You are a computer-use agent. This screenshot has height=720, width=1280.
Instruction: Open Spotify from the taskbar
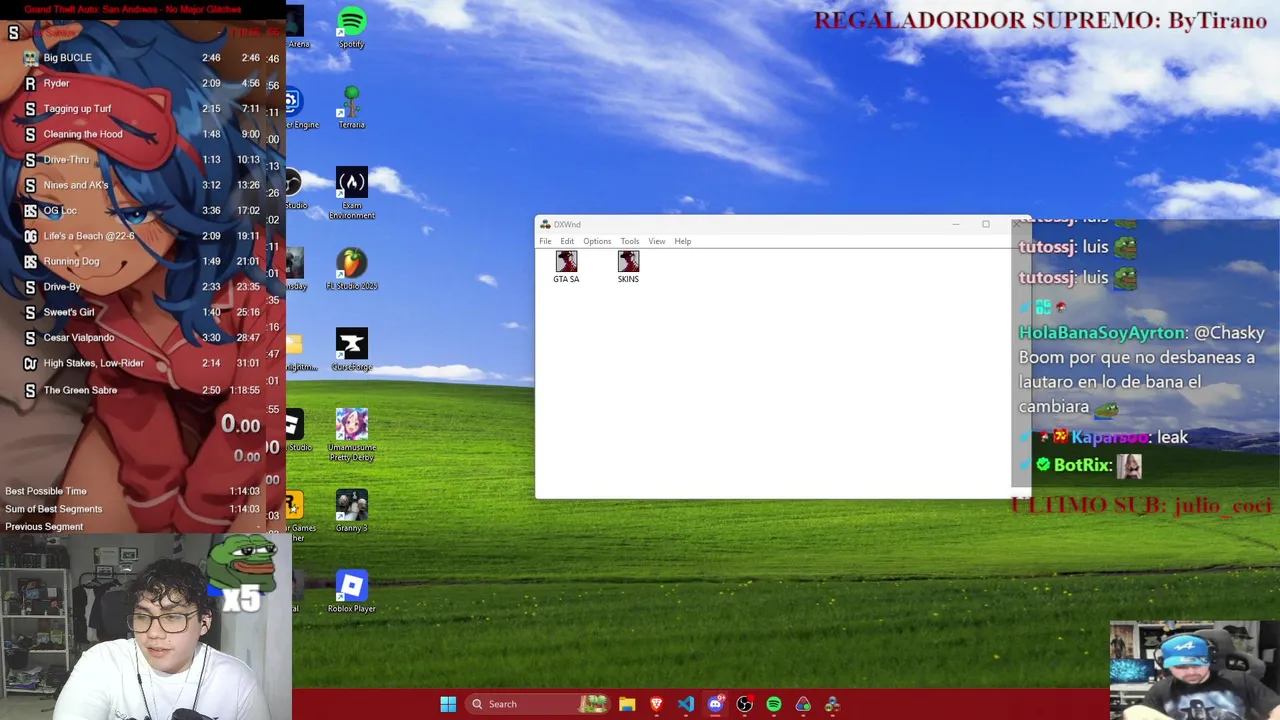[774, 704]
